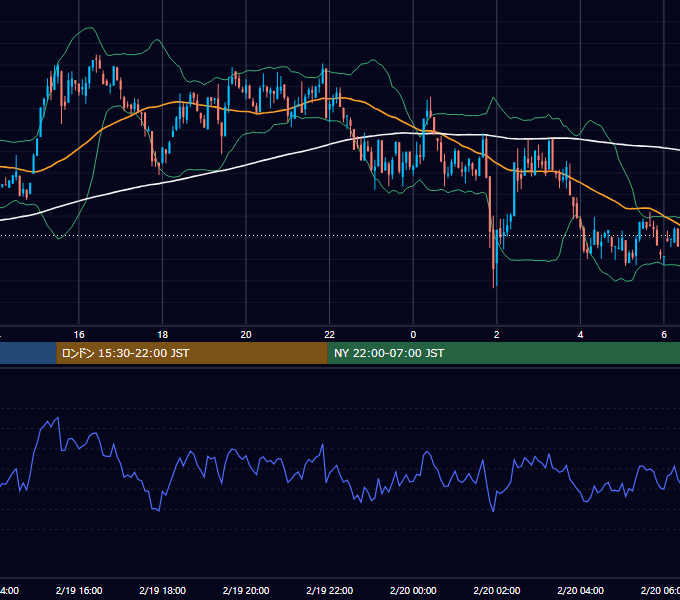
Task: Click the 2 hour axis label
Action: coord(497,335)
